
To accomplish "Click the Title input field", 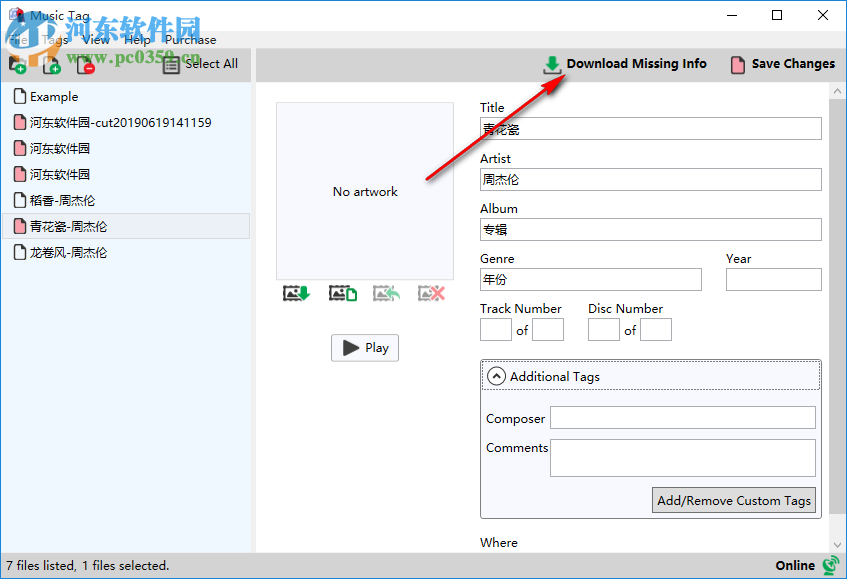I will tap(650, 129).
